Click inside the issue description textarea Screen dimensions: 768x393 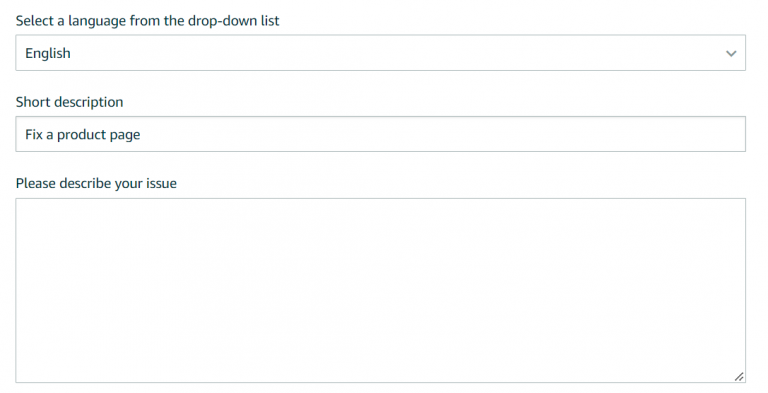[x=381, y=291]
